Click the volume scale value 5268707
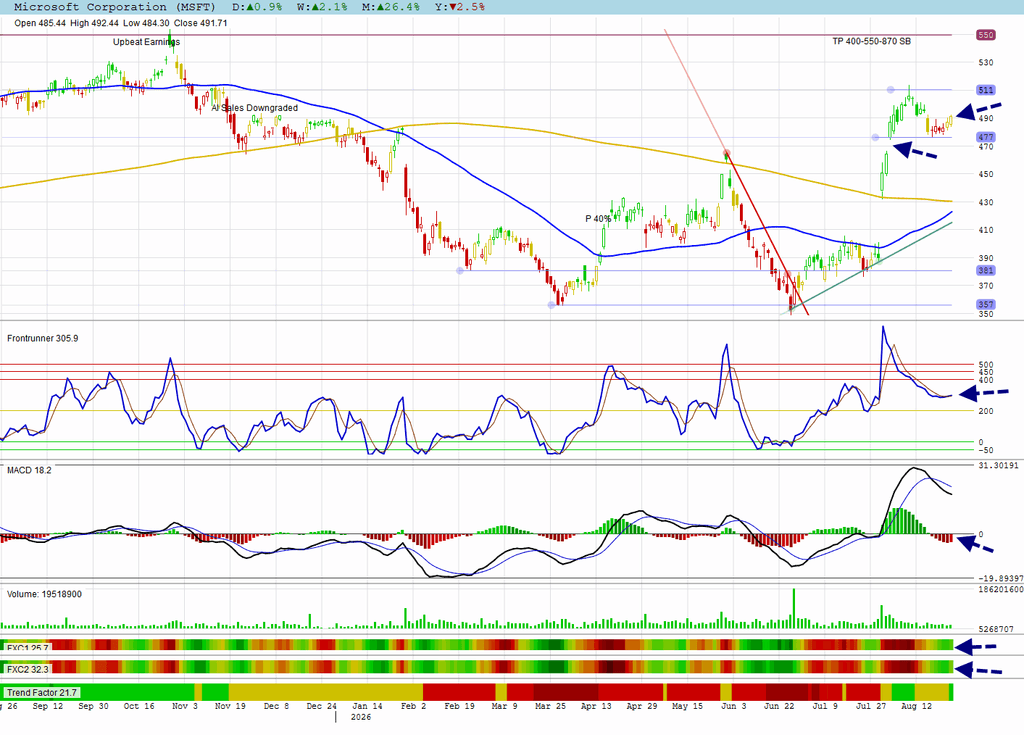This screenshot has height=735, width=1024. (x=996, y=629)
